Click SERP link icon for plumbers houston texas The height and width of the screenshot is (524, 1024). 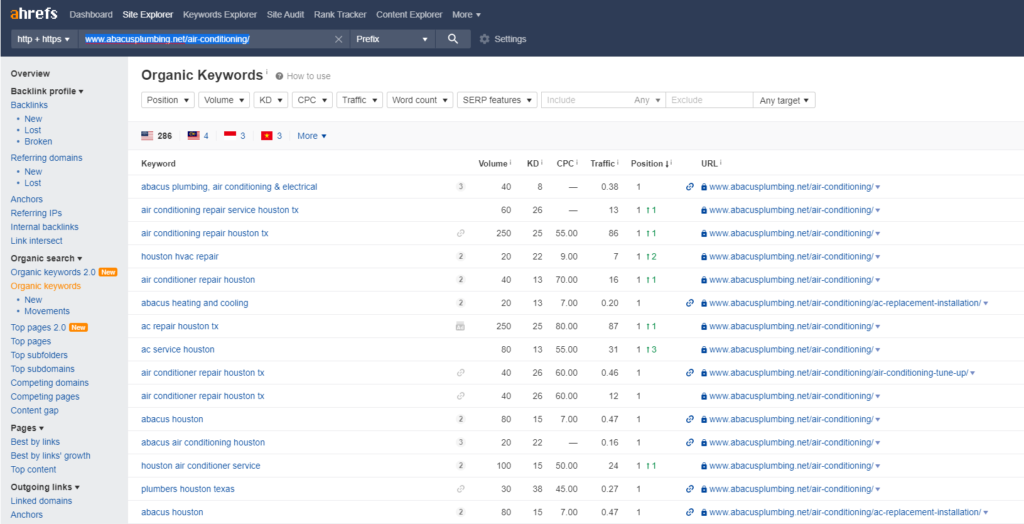point(460,489)
